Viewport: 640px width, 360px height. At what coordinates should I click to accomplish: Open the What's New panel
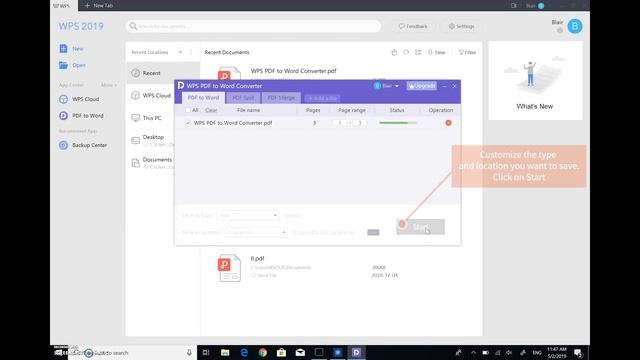click(x=535, y=81)
